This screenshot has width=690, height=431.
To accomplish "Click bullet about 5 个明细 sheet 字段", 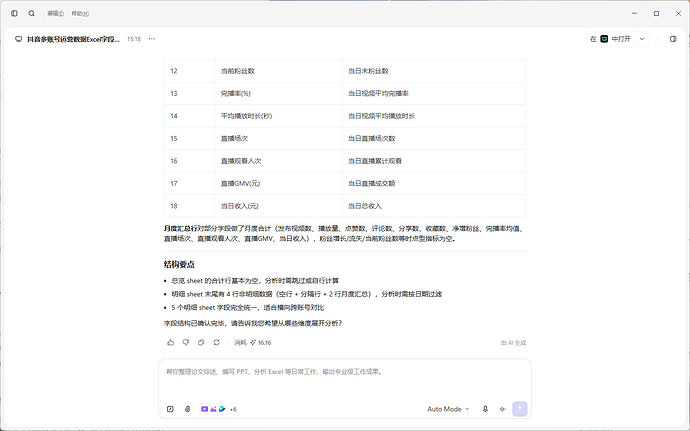I will [248, 307].
